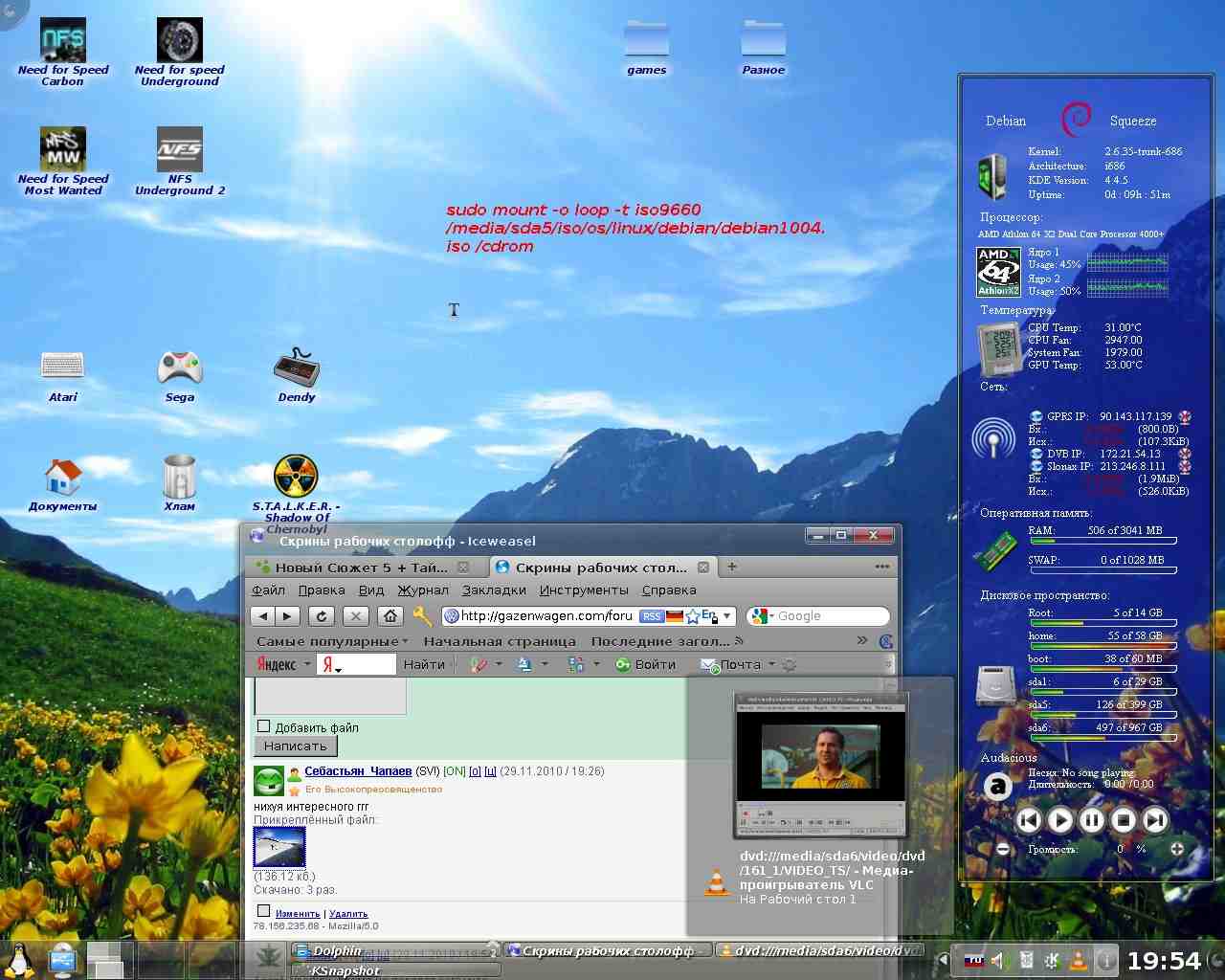The width and height of the screenshot is (1225, 980).
Task: Click the German flag icon in address bar
Action: click(675, 616)
